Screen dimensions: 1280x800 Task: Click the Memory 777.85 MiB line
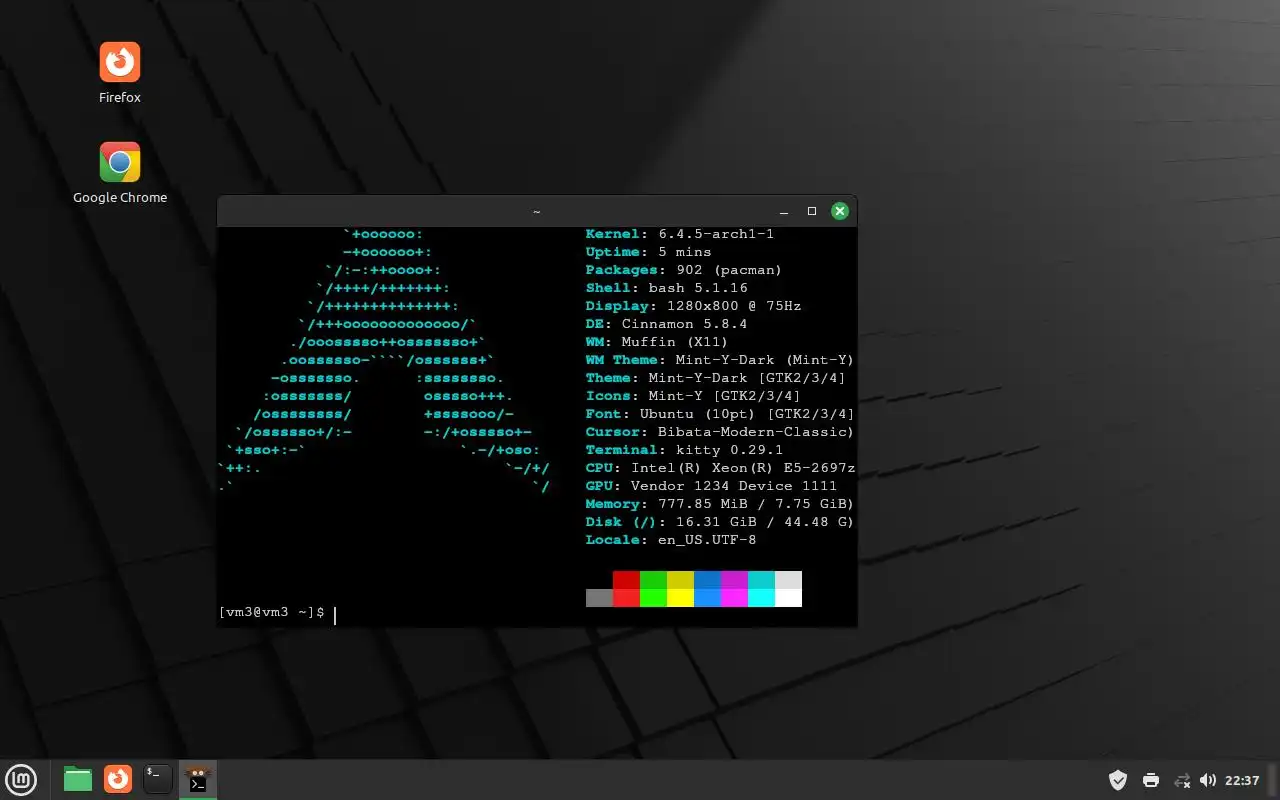(x=720, y=504)
